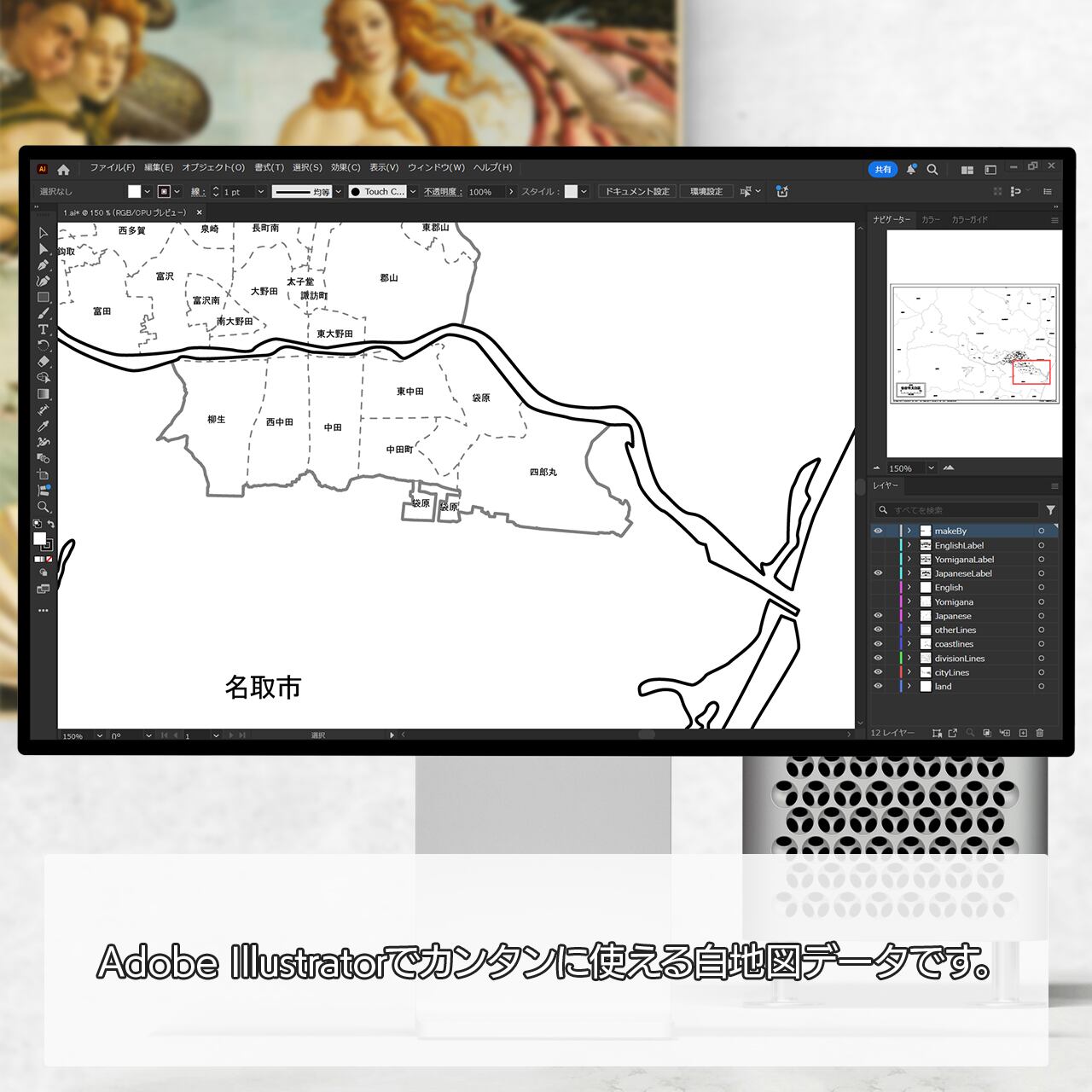Open the 効果(C) menu

tap(346, 168)
